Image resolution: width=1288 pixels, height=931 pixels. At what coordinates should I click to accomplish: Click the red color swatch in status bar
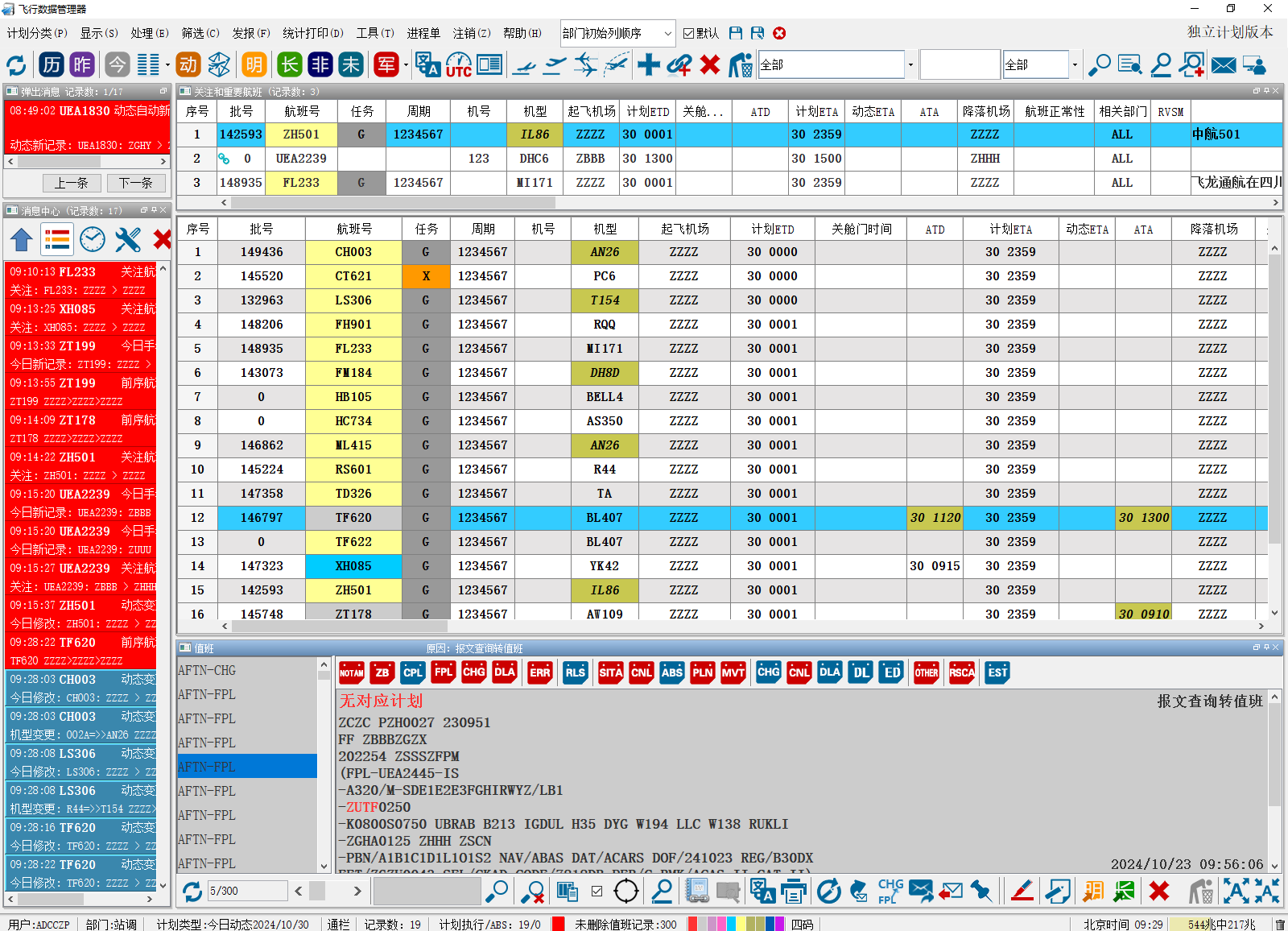coord(558,924)
